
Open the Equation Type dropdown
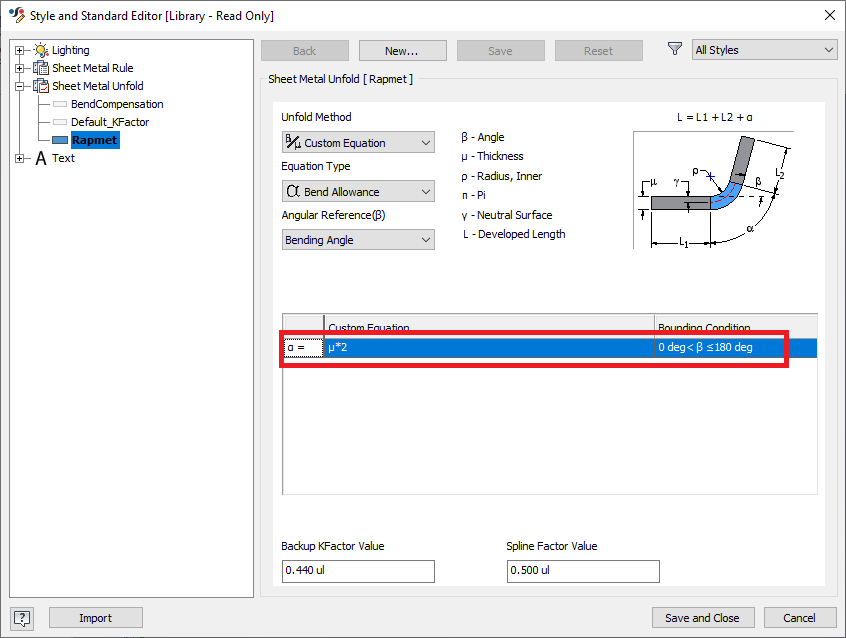(x=424, y=191)
